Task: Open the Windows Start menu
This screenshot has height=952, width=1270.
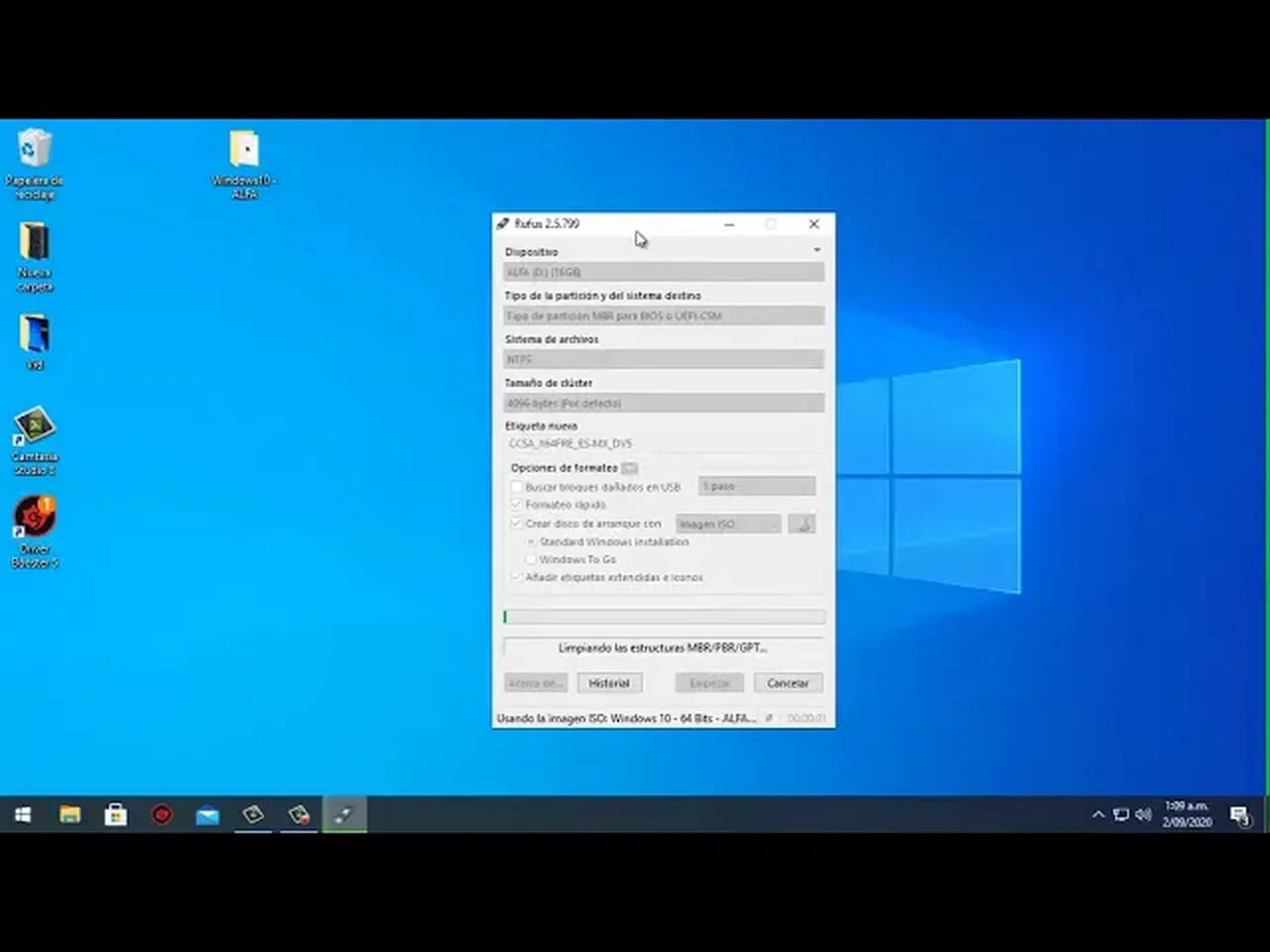Action: pos(22,814)
